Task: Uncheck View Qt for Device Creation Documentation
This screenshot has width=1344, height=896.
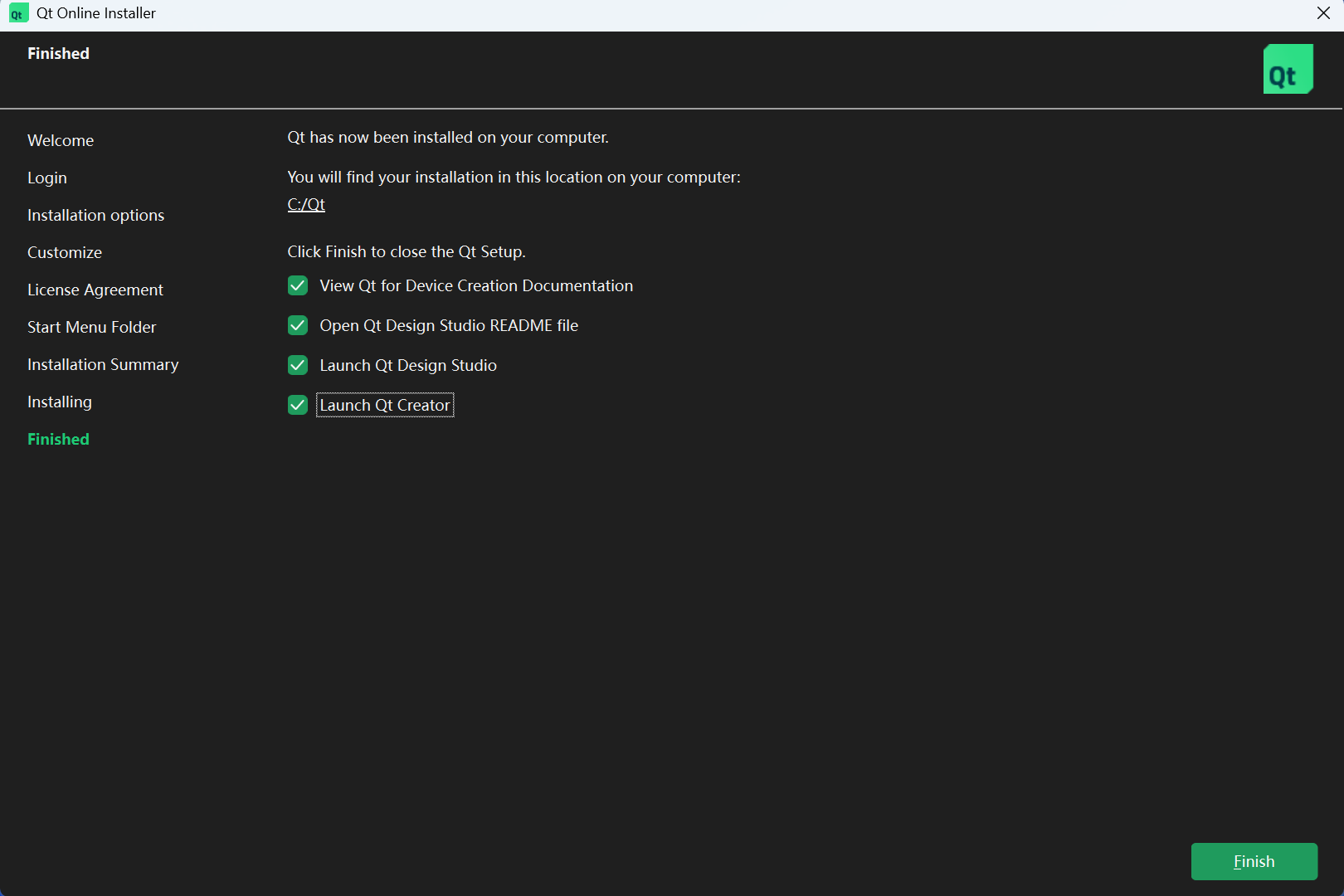Action: coord(298,285)
